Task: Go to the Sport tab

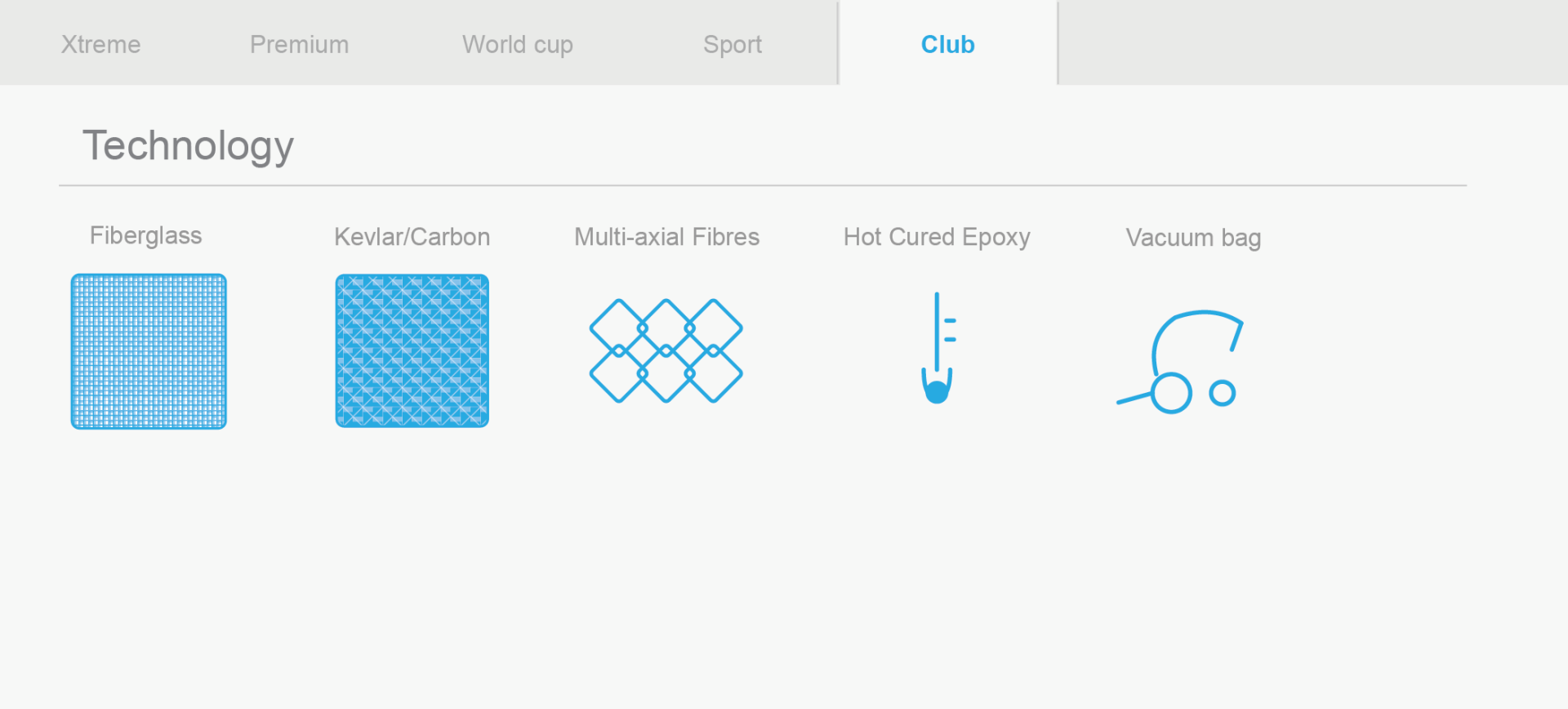Action: pos(733,44)
